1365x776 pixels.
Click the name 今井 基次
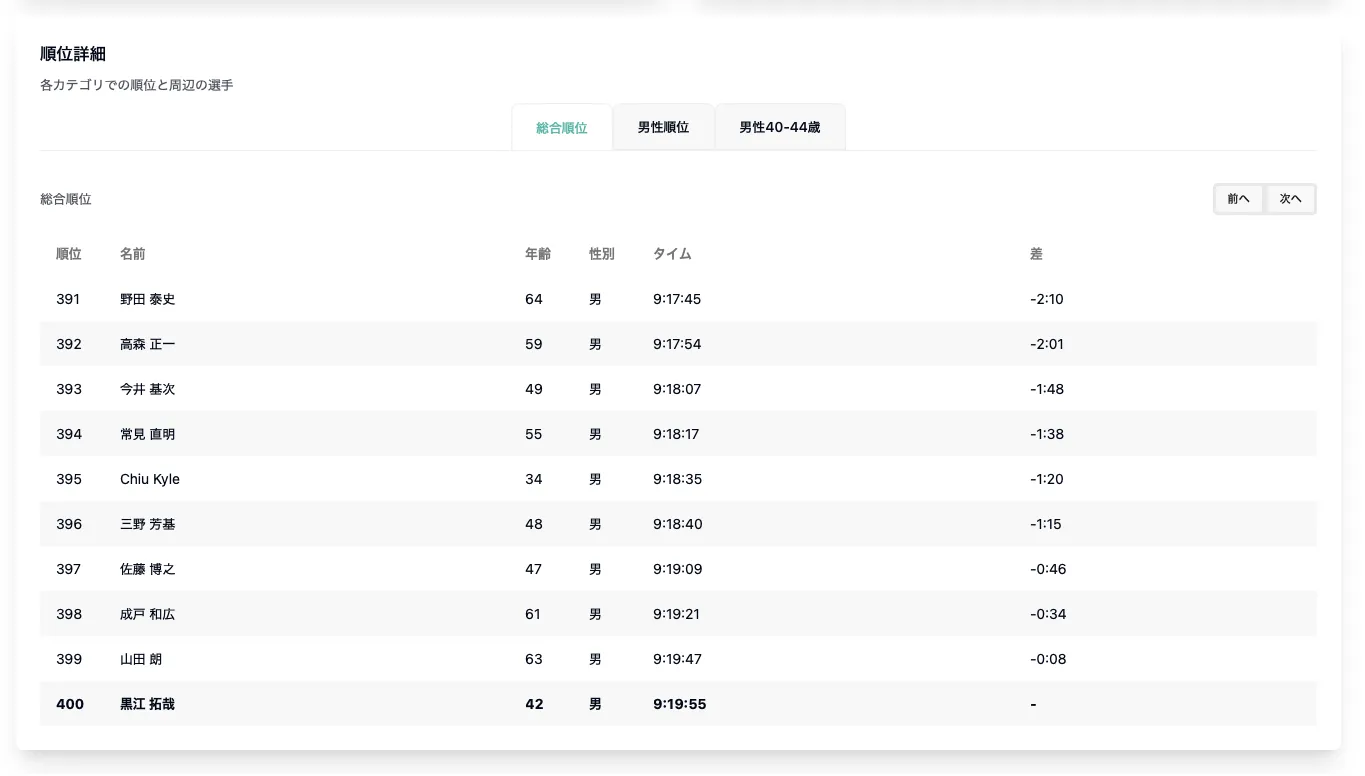point(148,389)
